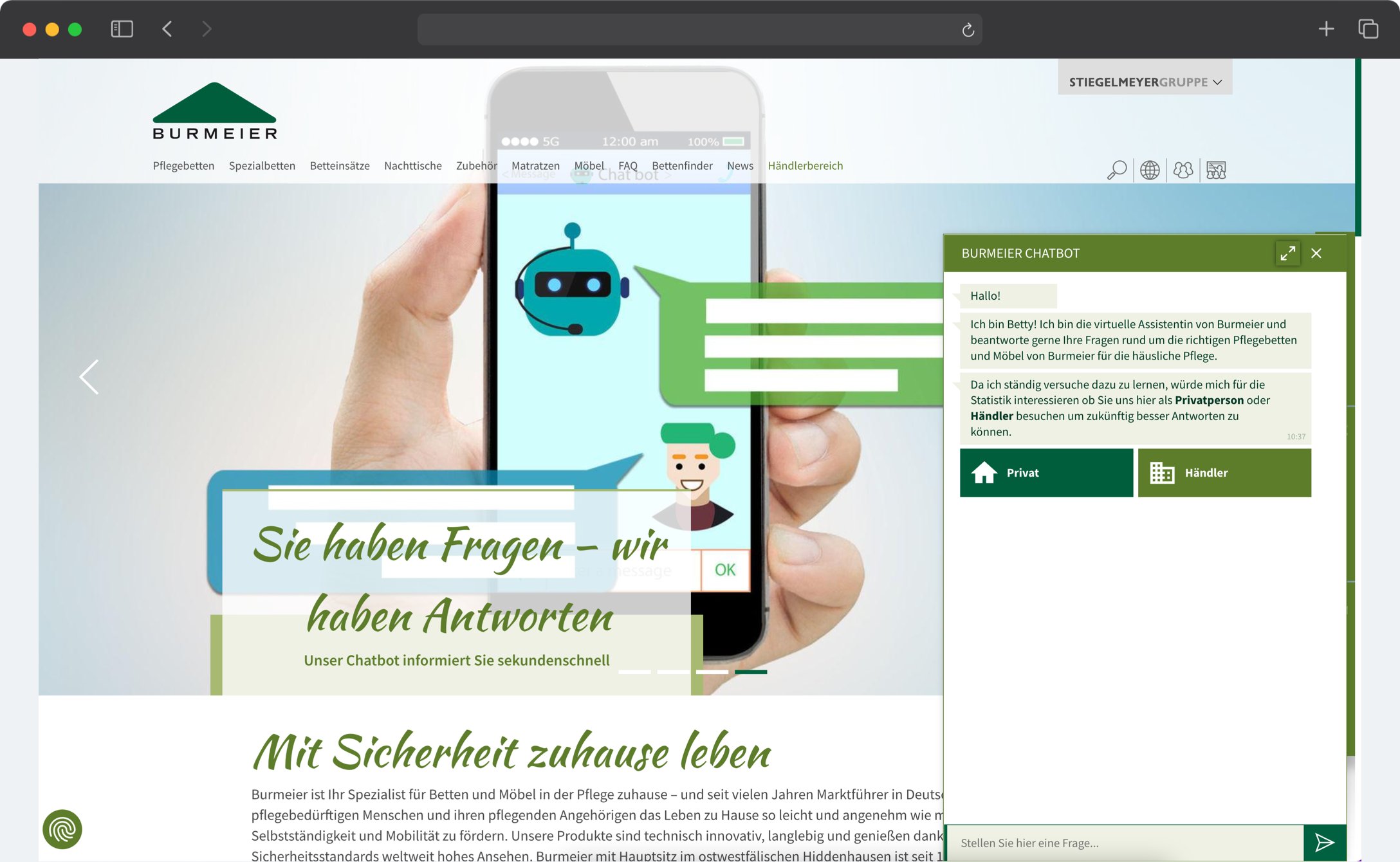Open a new browser tab
This screenshot has height=862, width=1400.
tap(1326, 29)
